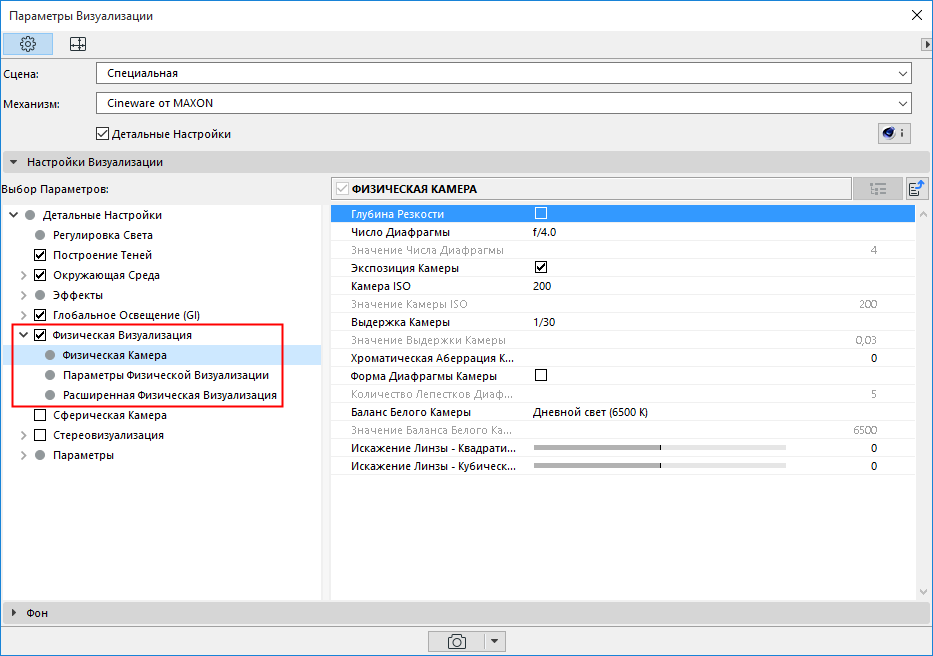933x656 pixels.
Task: Switch to the size settings icon tab
Action: pos(78,44)
